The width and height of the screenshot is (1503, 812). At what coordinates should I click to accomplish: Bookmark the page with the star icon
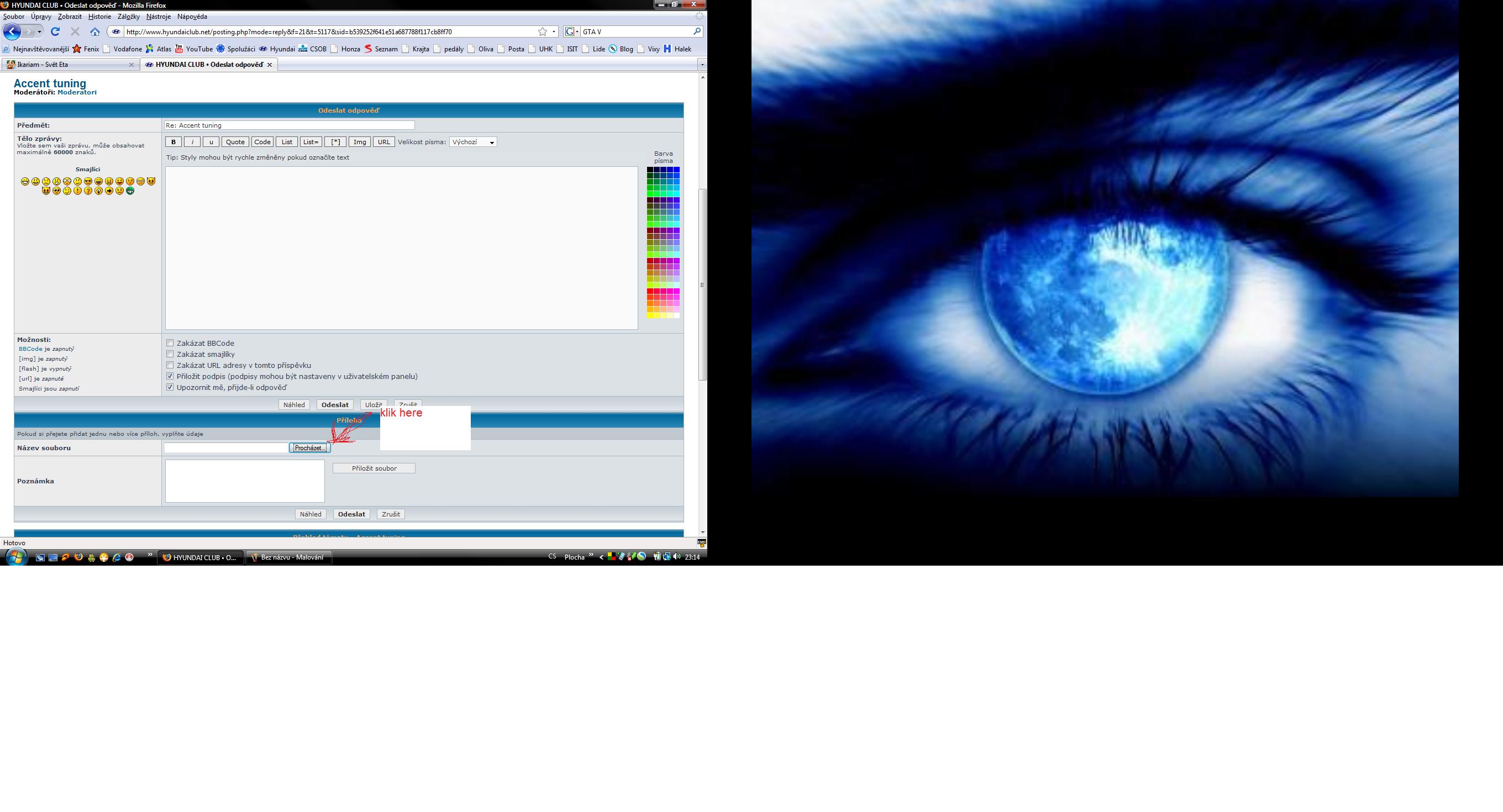coord(543,31)
